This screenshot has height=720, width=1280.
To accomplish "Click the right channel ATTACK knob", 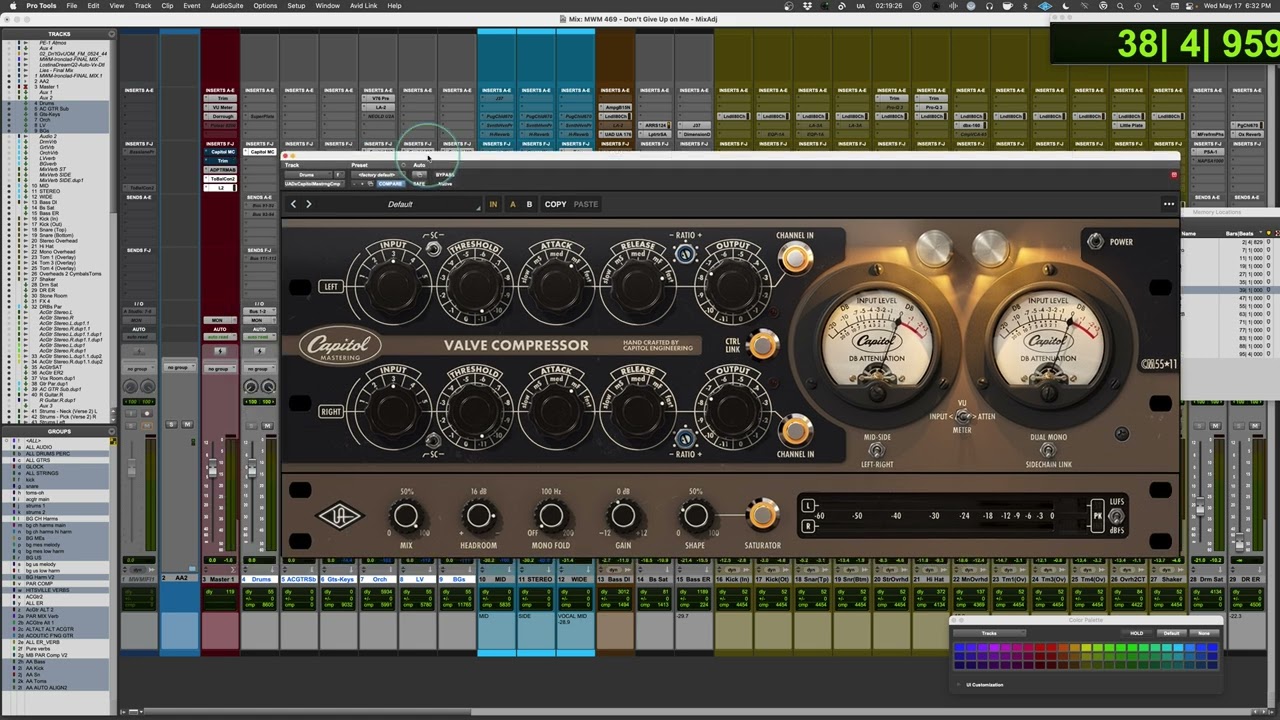I will tap(556, 411).
